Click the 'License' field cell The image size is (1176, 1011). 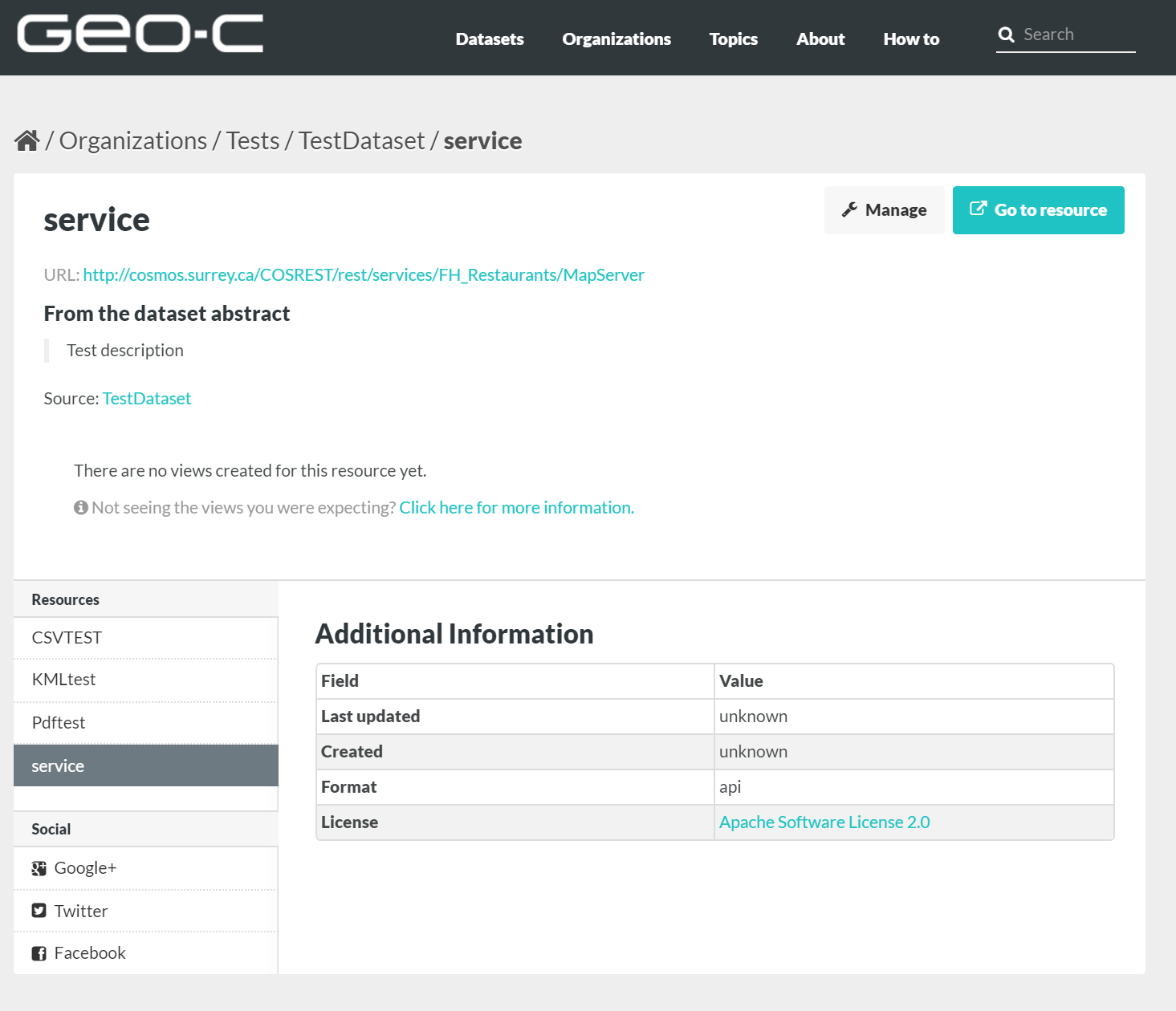tap(515, 822)
